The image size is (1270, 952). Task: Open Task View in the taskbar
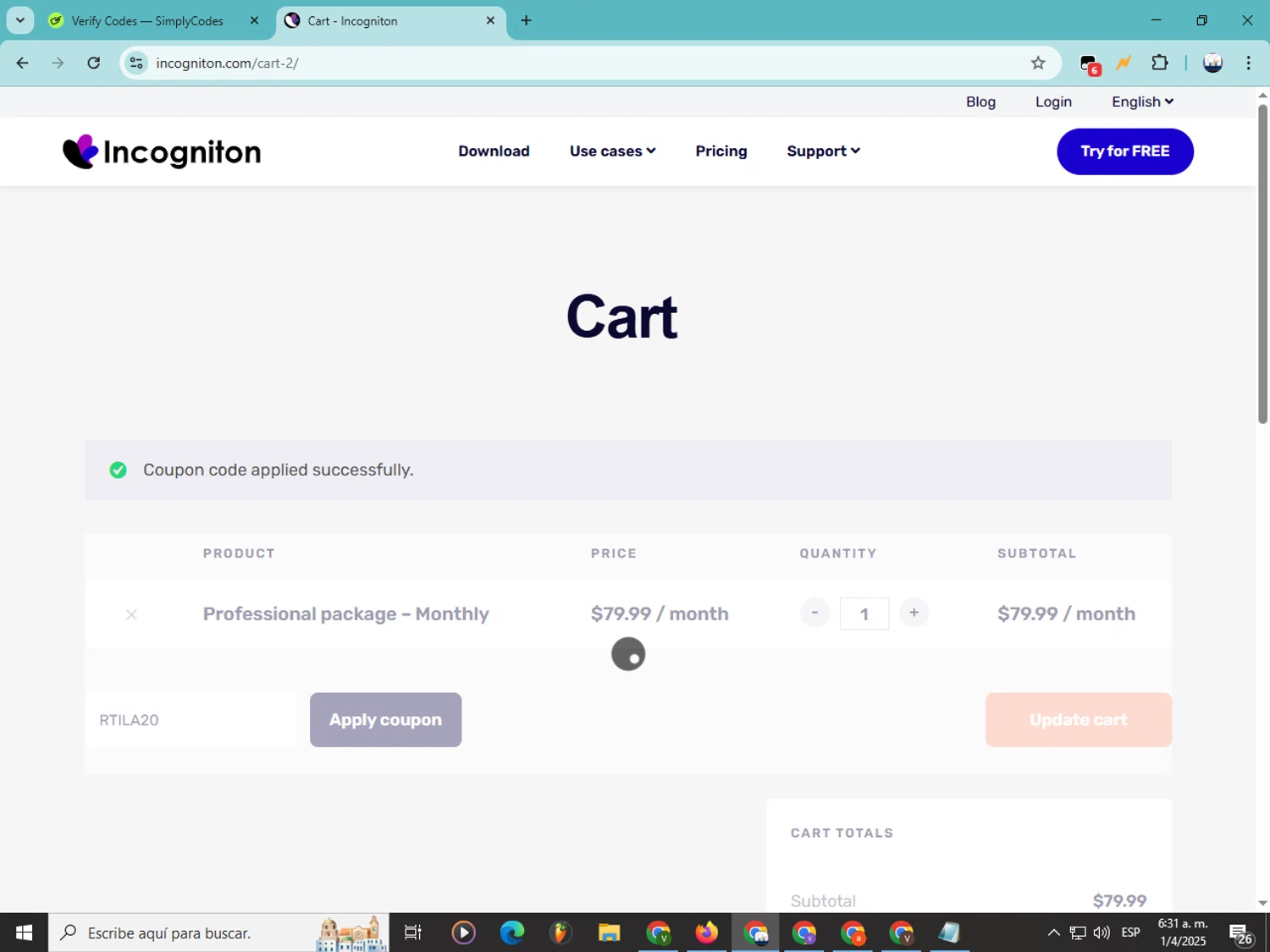[x=412, y=933]
